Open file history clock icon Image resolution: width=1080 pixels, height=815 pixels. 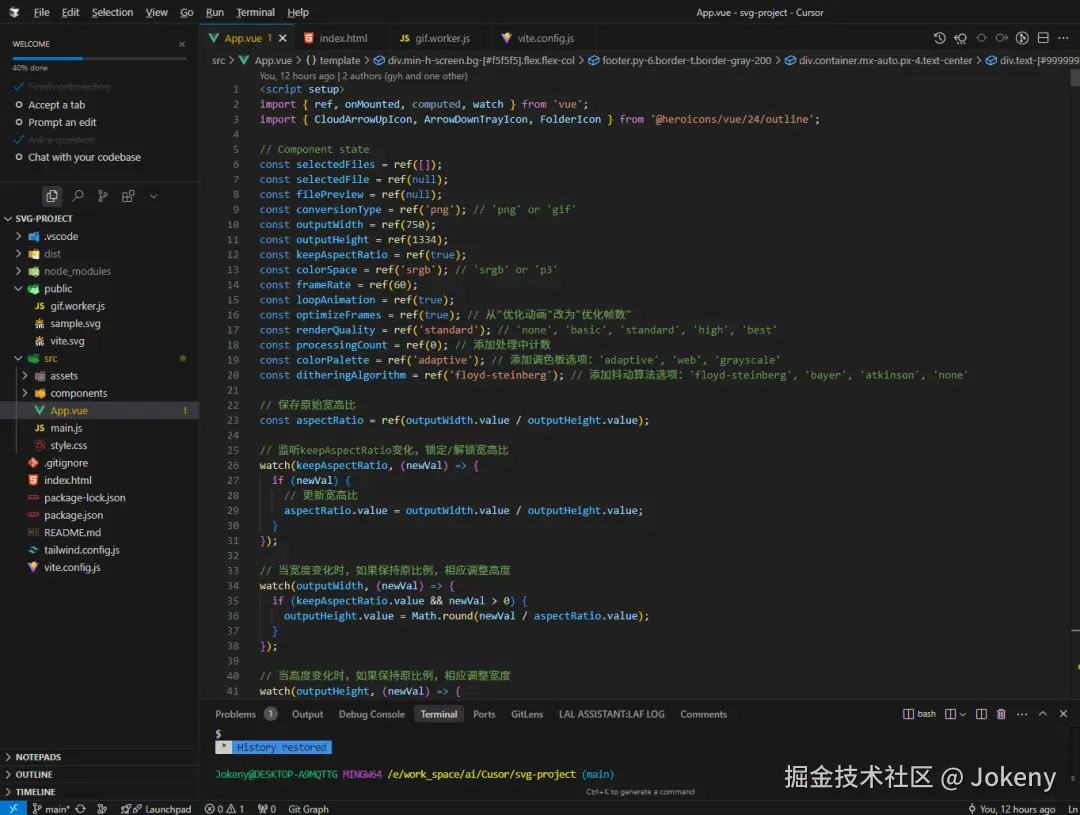pyautogui.click(x=939, y=38)
